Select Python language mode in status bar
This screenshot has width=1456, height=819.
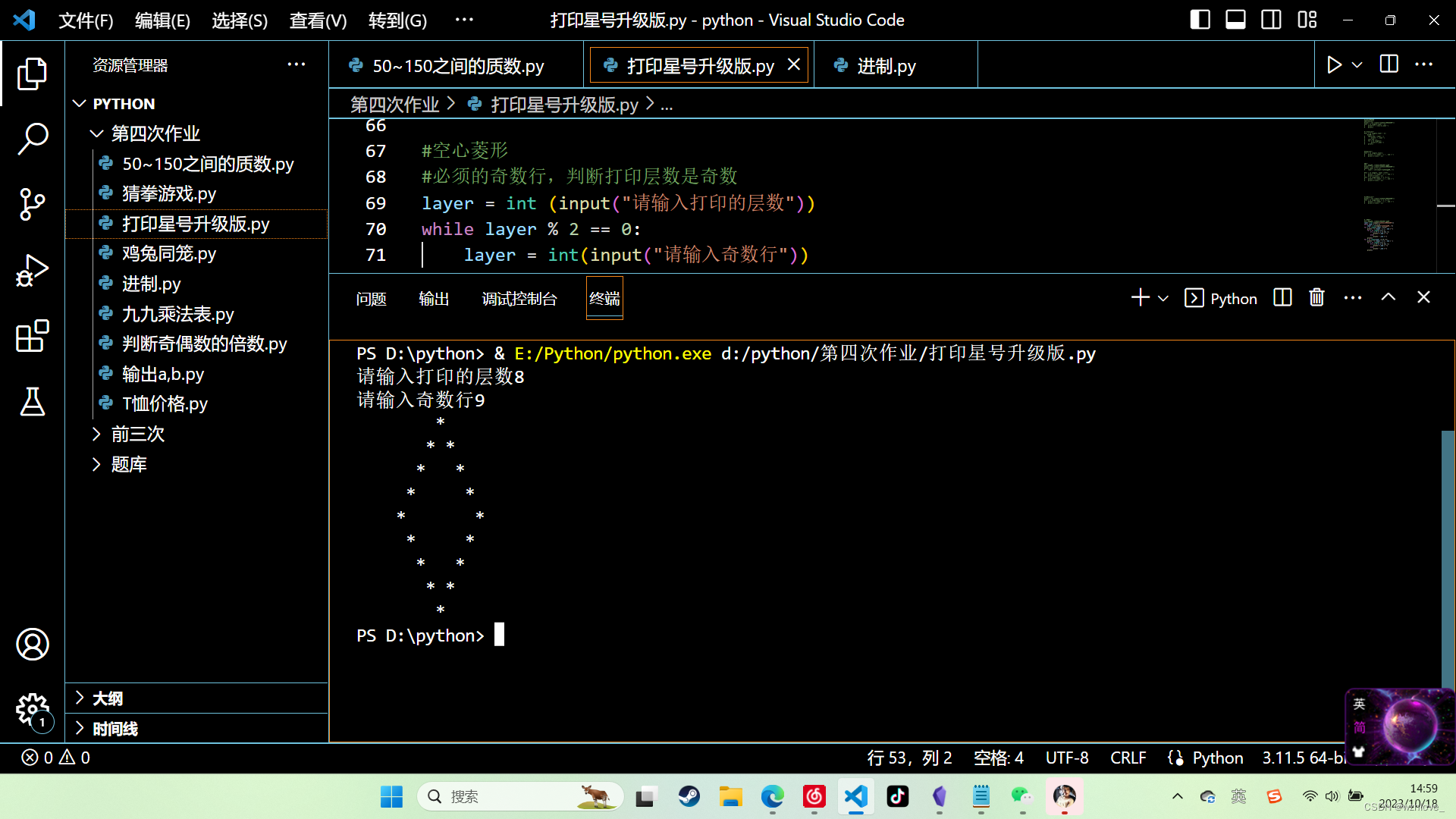pos(1217,758)
